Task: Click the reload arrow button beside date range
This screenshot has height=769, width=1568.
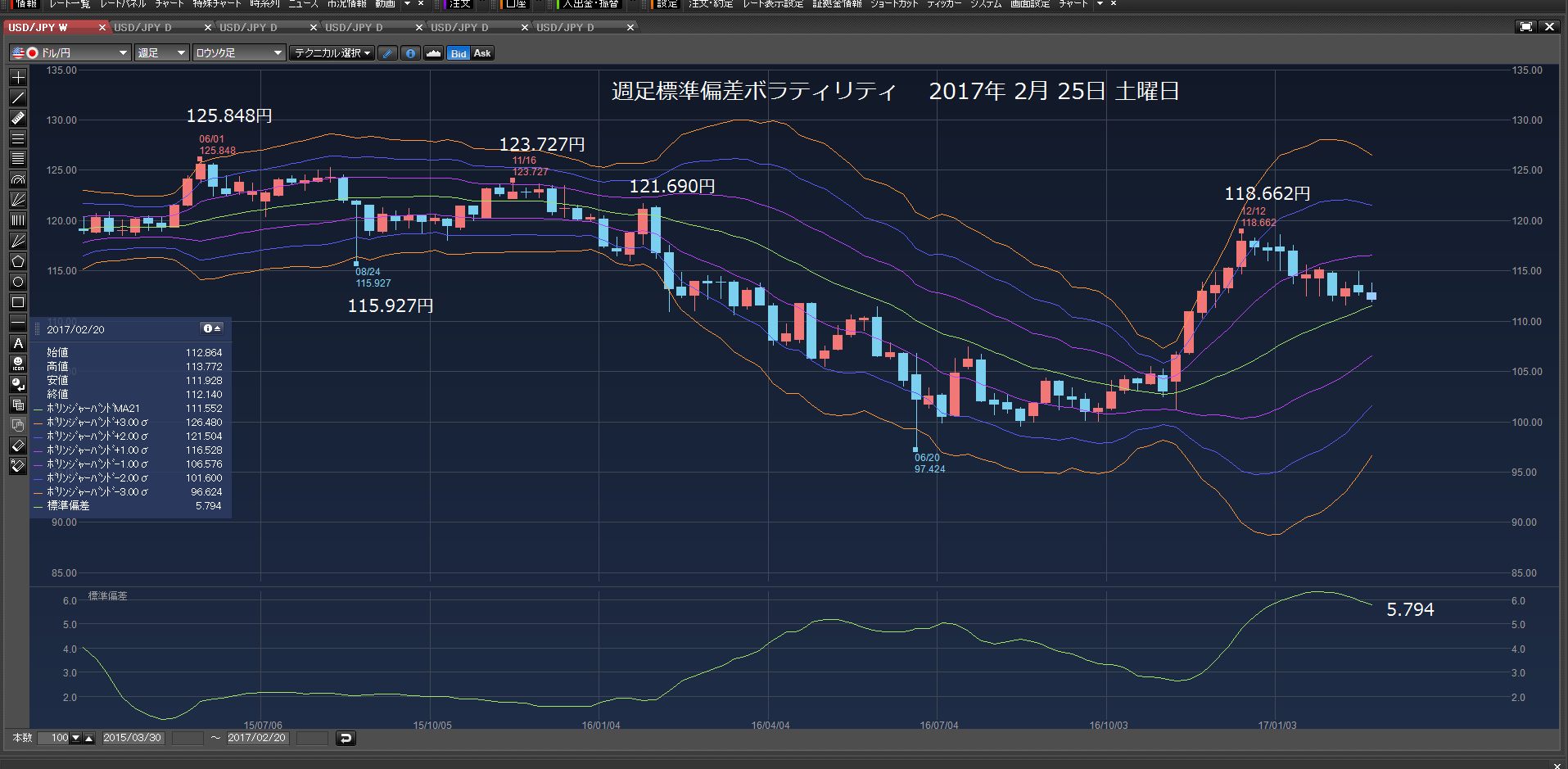Action: point(346,739)
